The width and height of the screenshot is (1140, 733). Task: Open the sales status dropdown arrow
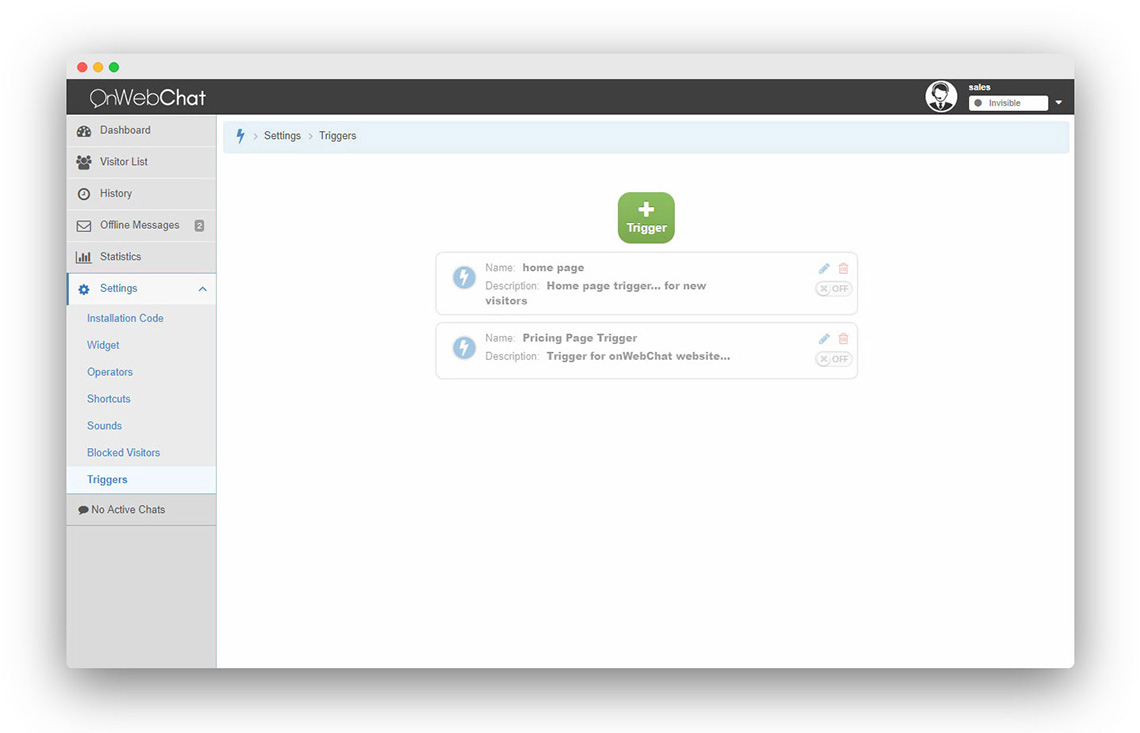(1058, 102)
